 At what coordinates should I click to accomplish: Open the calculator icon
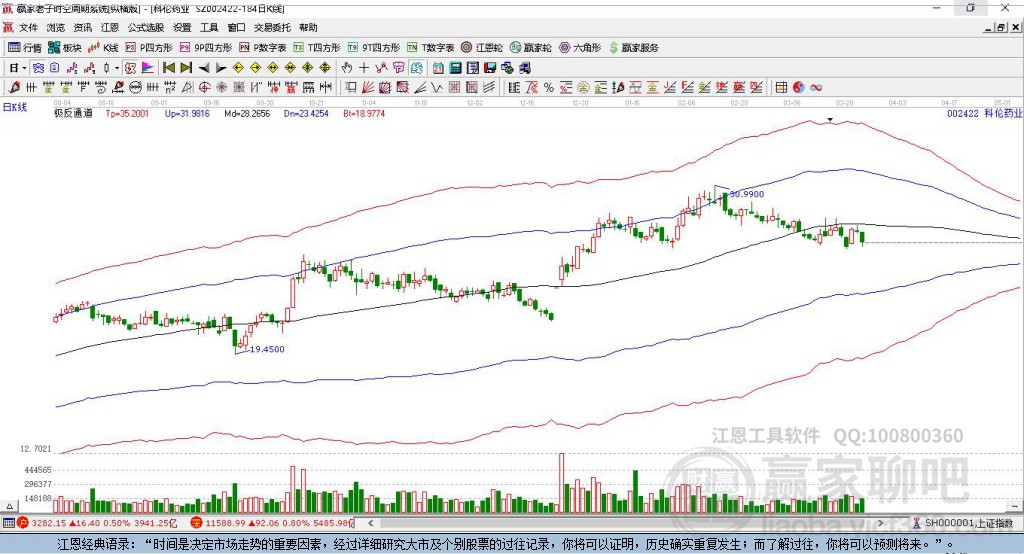click(455, 68)
